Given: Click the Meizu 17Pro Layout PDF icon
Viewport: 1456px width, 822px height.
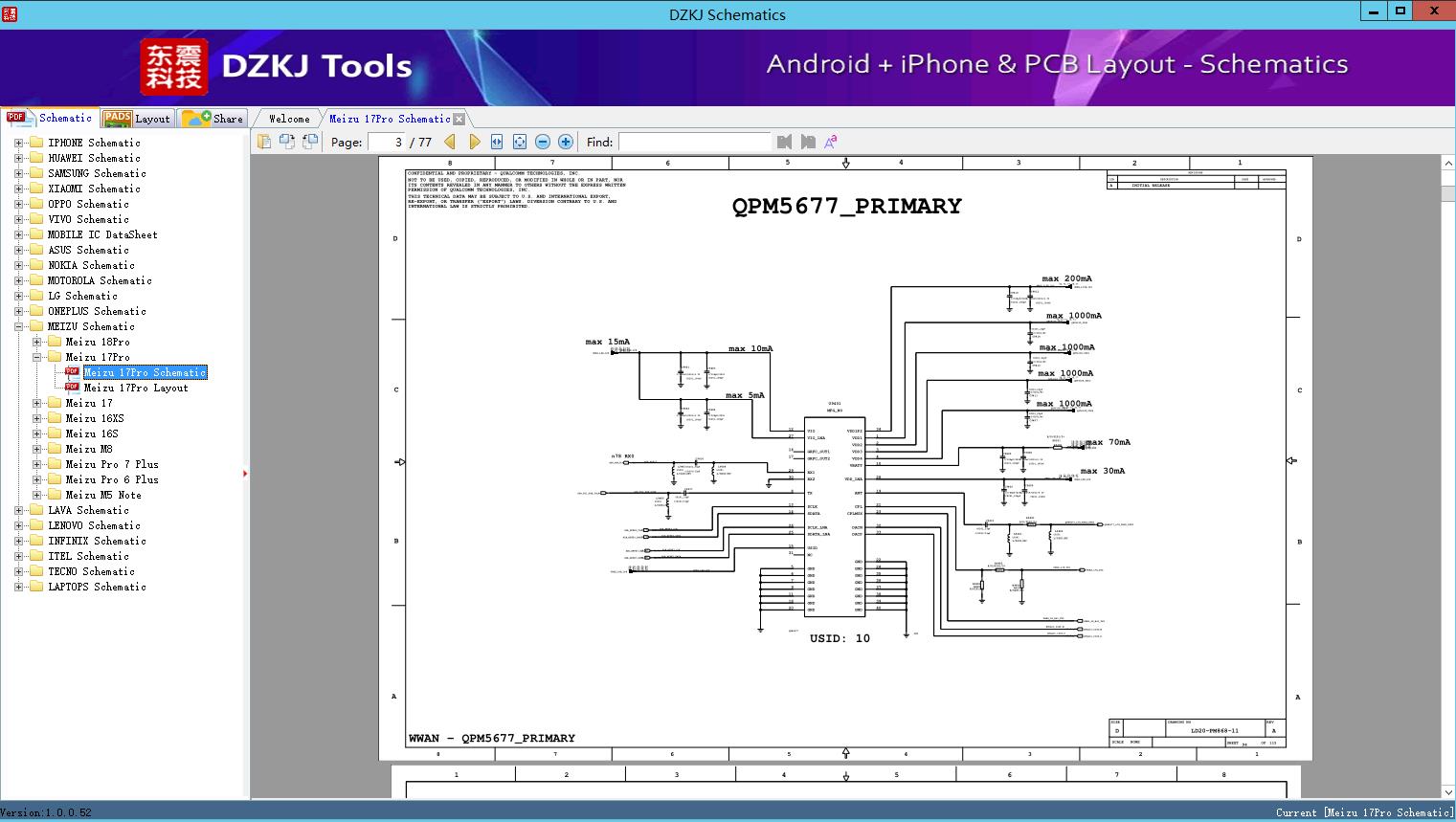Looking at the screenshot, I should pos(73,388).
